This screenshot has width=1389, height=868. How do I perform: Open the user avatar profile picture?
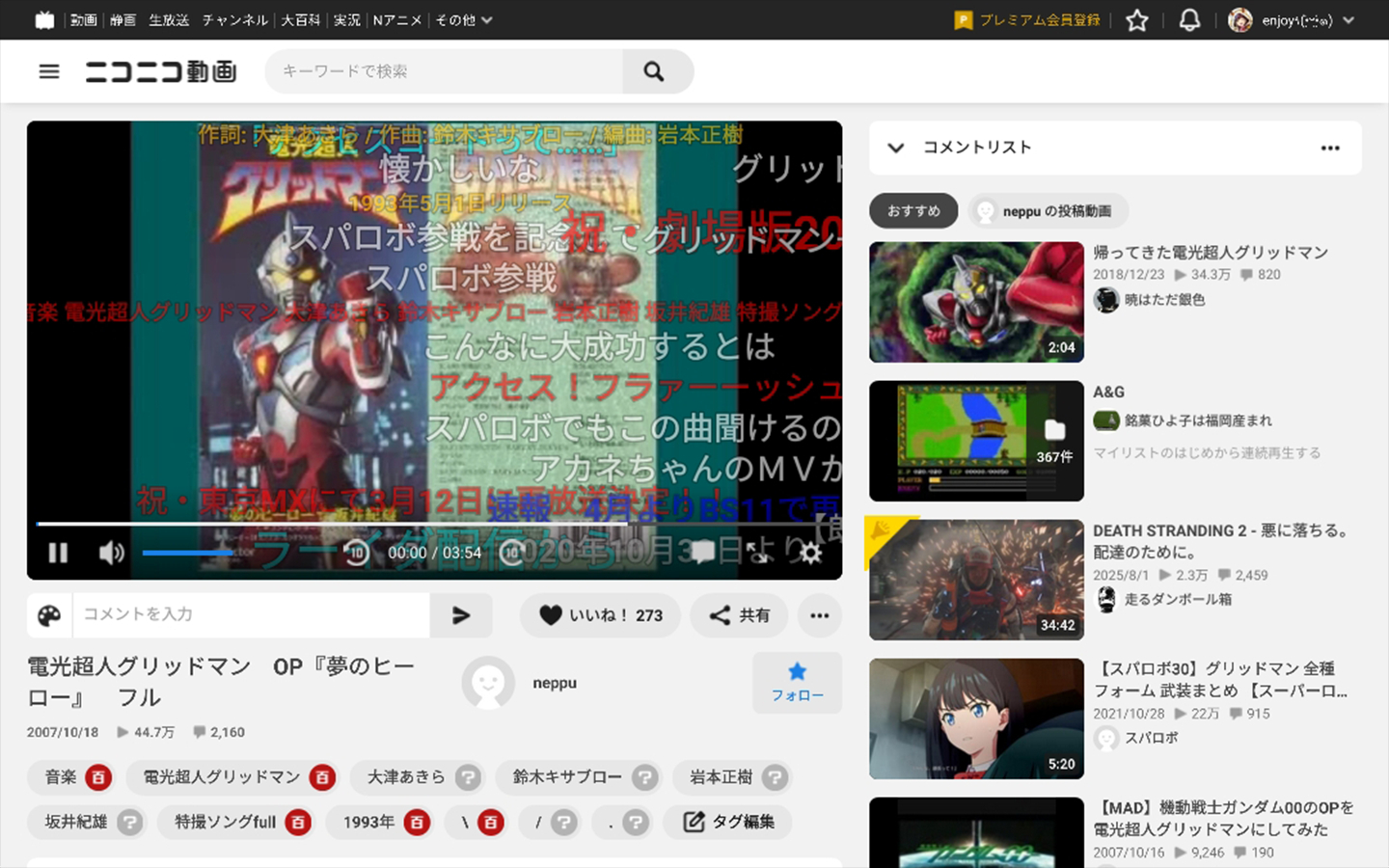1240,19
